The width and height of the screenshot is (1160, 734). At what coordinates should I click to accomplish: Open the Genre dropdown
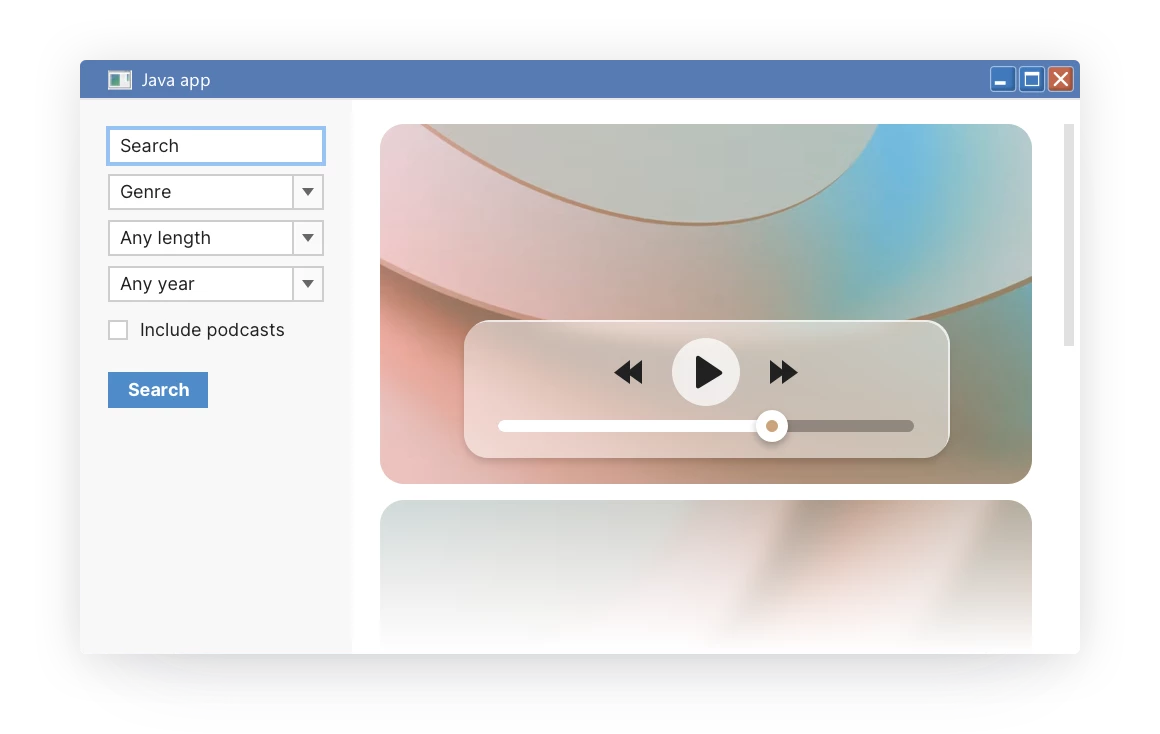click(308, 192)
